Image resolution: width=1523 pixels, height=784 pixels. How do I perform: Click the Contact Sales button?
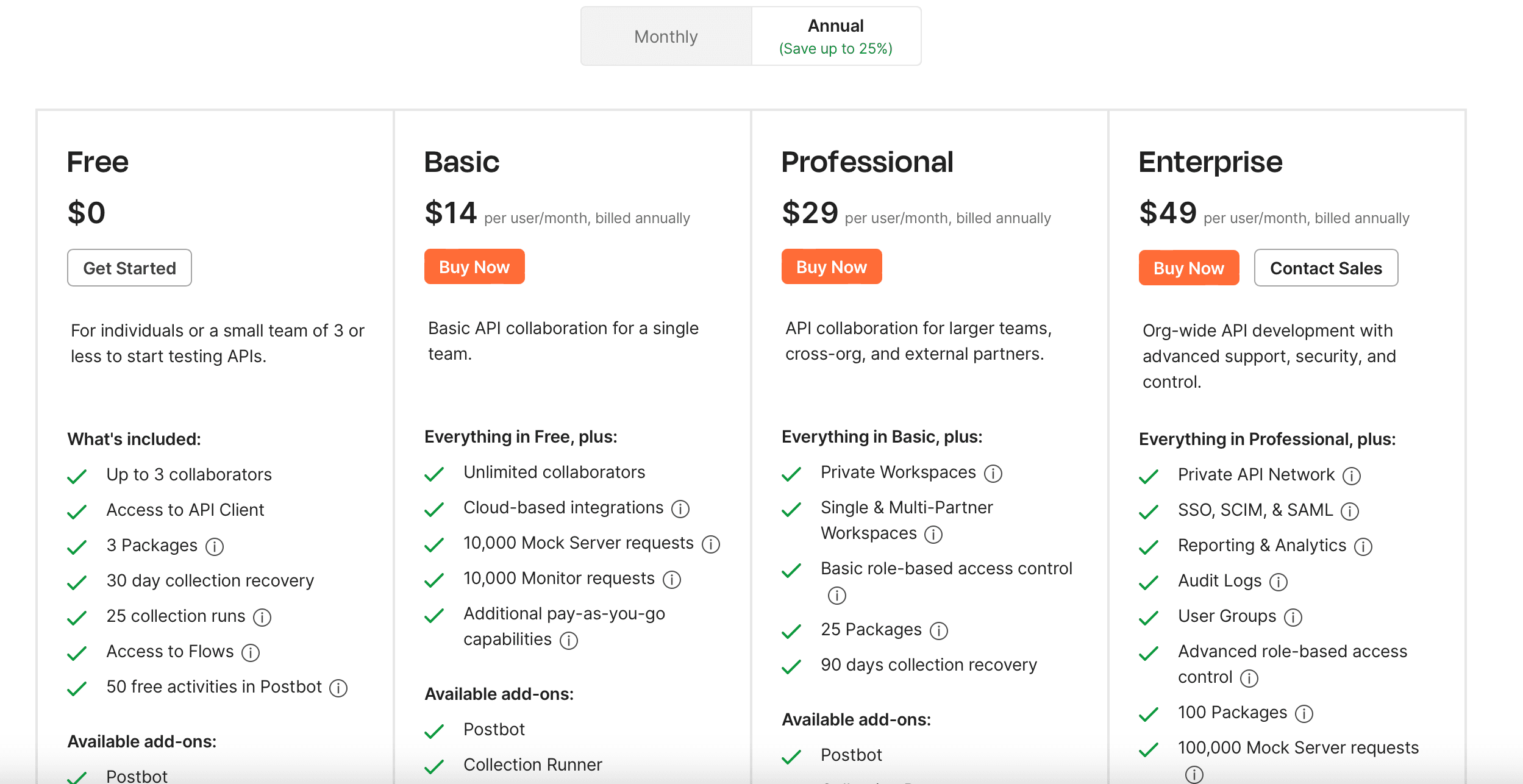[1325, 268]
